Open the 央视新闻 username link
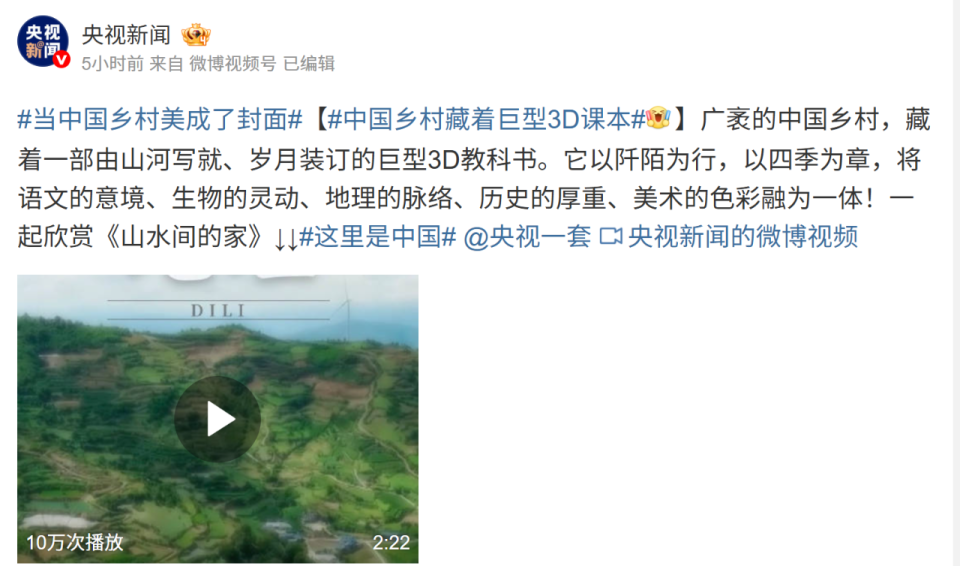Image resolution: width=960 pixels, height=566 pixels. click(126, 35)
